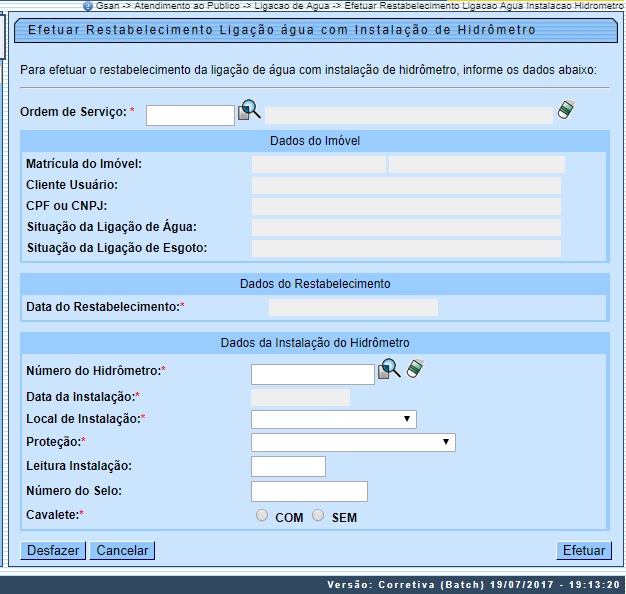The width and height of the screenshot is (626, 594).
Task: Click the Data do Restabelecimento field
Action: [x=353, y=307]
